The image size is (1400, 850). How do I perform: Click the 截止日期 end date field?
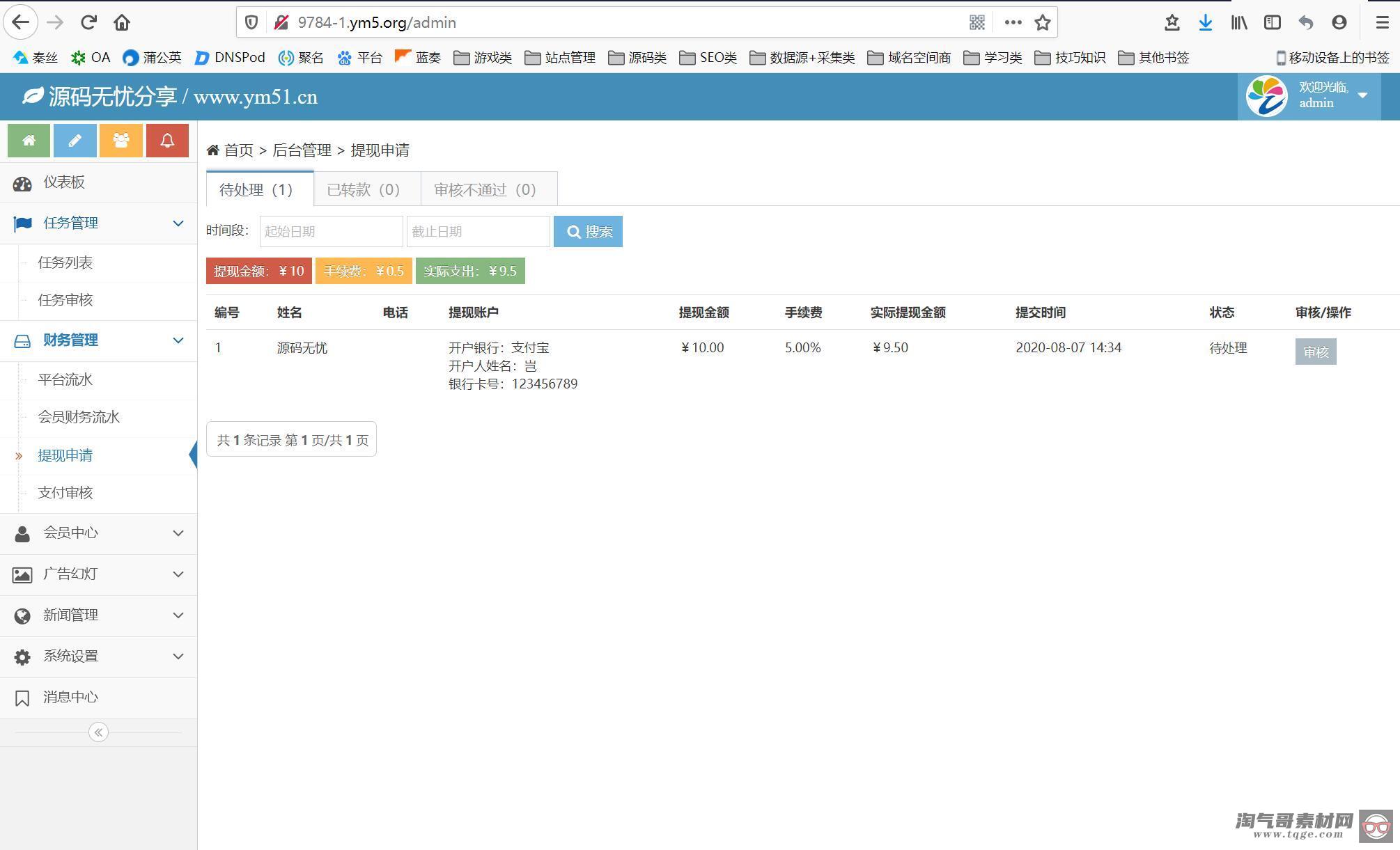pos(479,232)
